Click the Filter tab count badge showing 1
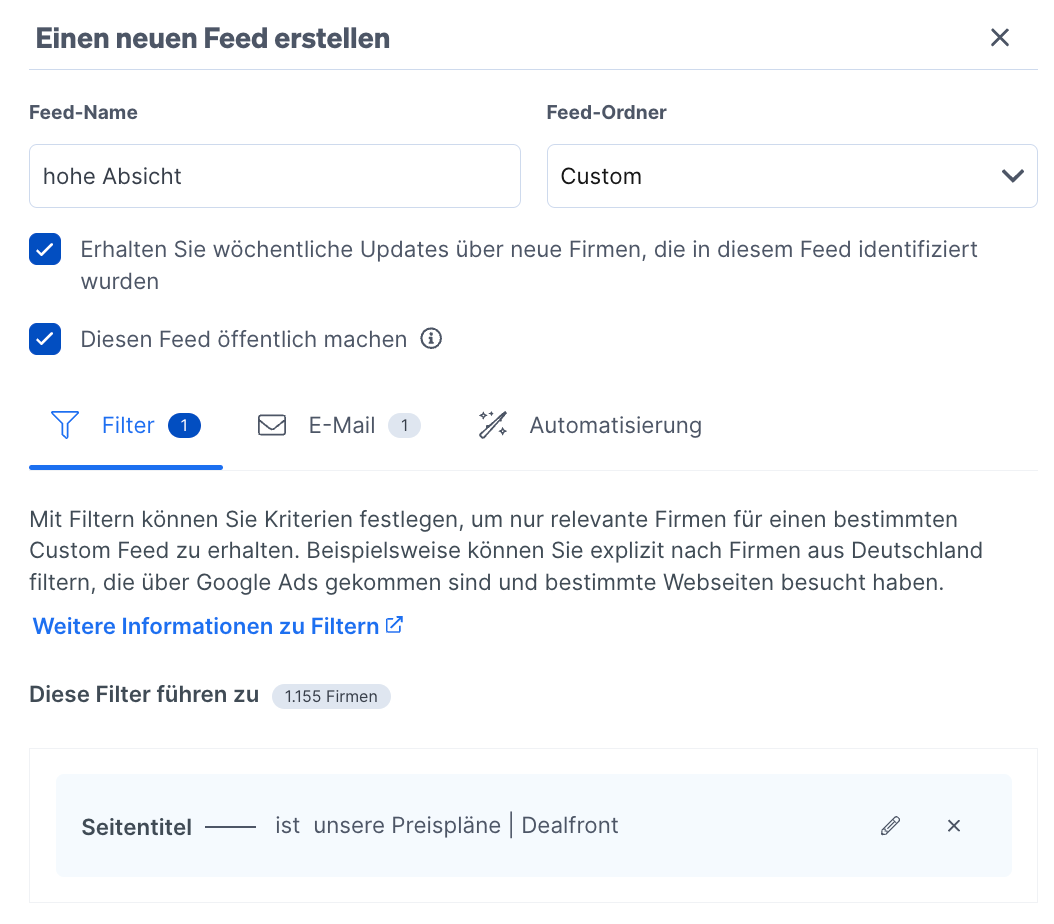This screenshot has height=924, width=1054. [184, 425]
